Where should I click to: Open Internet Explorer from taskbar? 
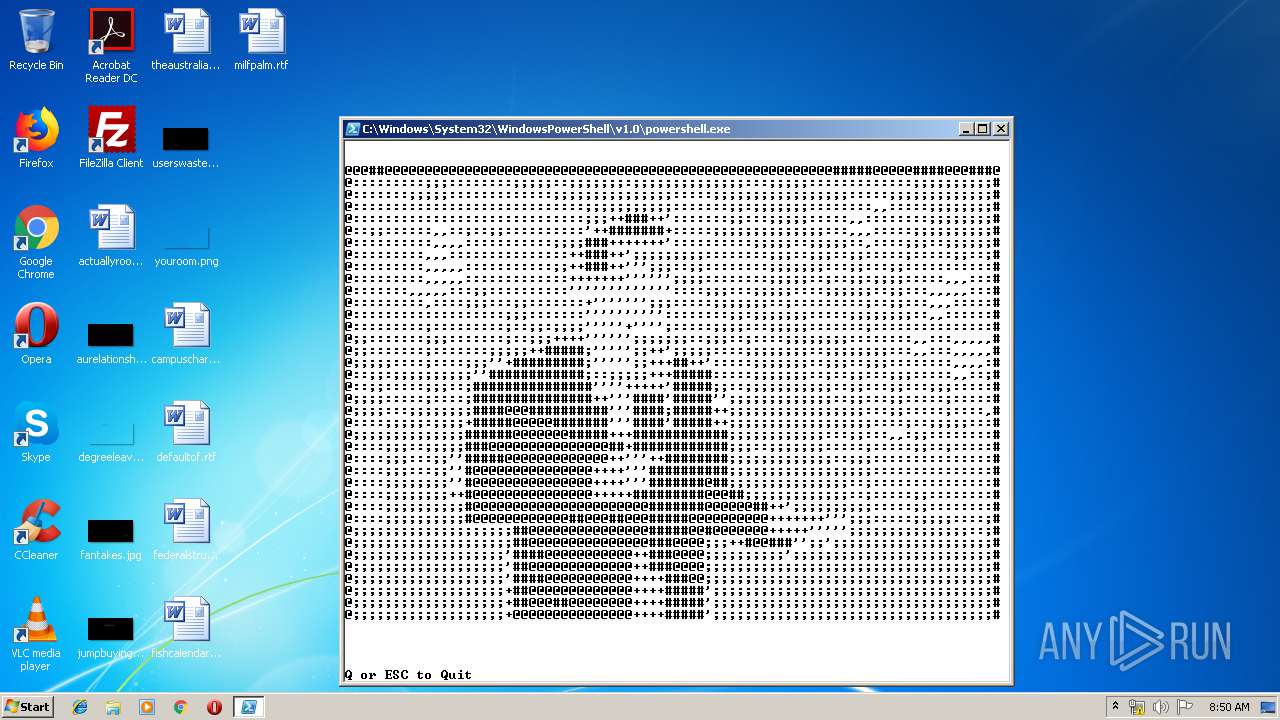[80, 707]
